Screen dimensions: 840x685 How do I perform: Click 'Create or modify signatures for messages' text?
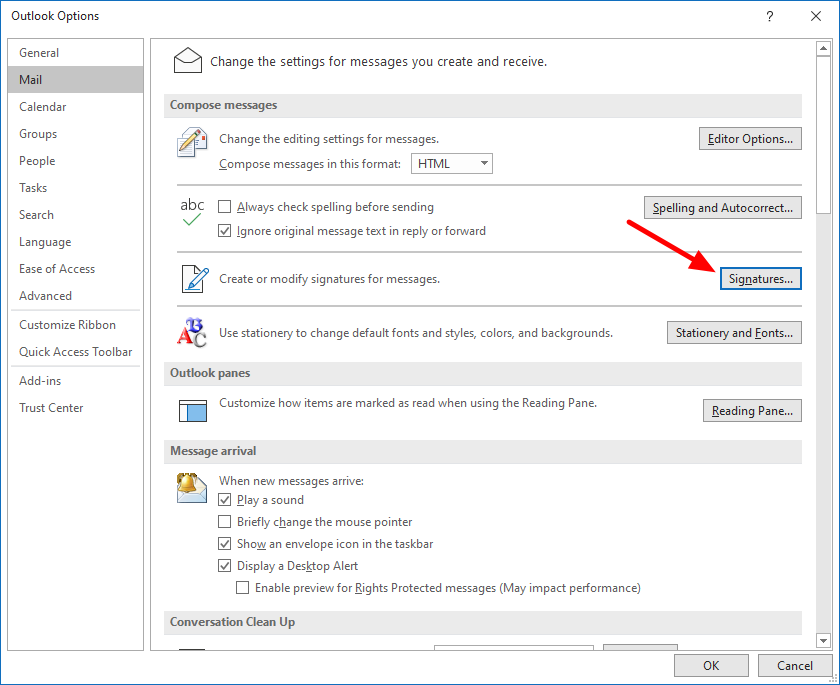(329, 279)
